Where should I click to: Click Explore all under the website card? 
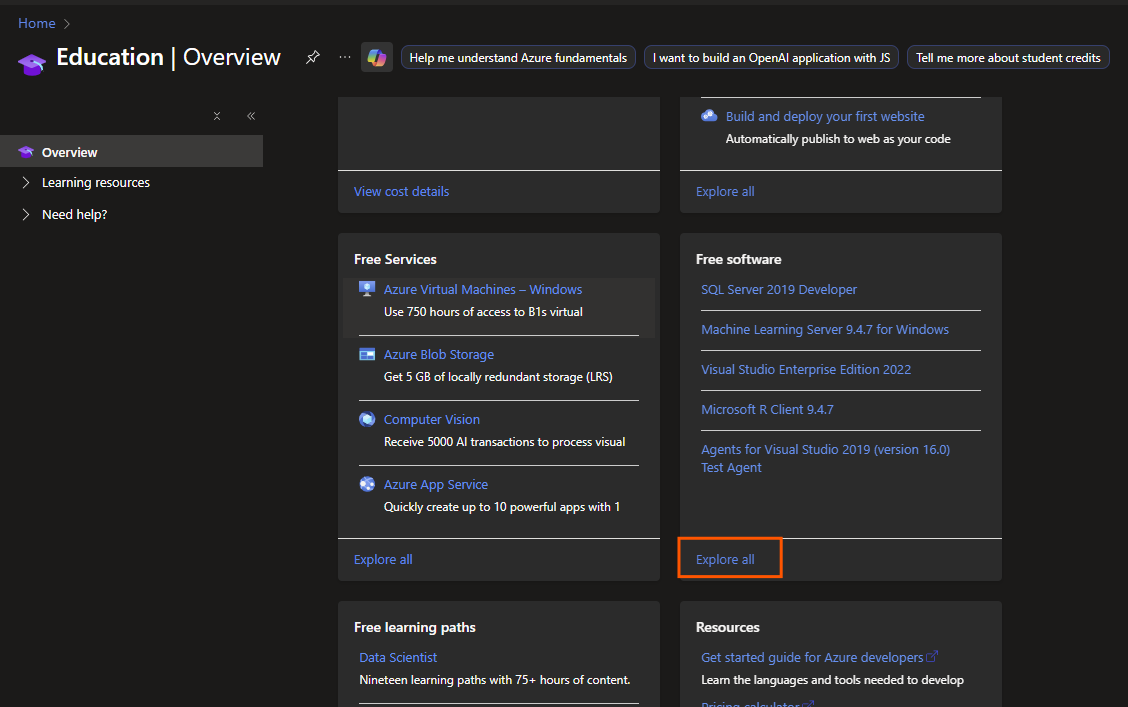coord(725,191)
